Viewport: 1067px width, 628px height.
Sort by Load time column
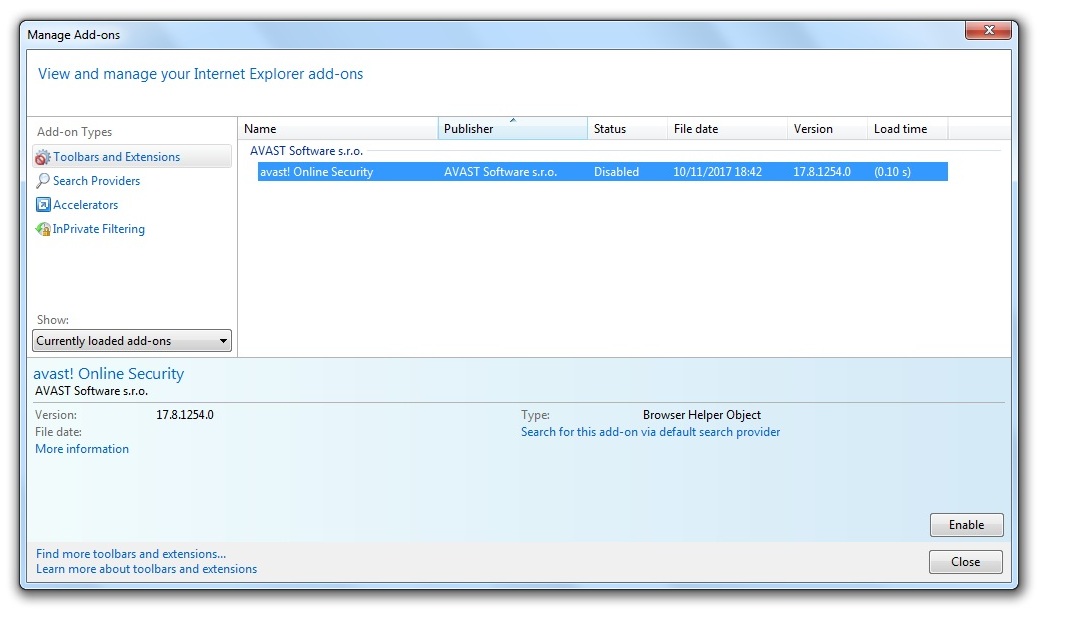[906, 129]
